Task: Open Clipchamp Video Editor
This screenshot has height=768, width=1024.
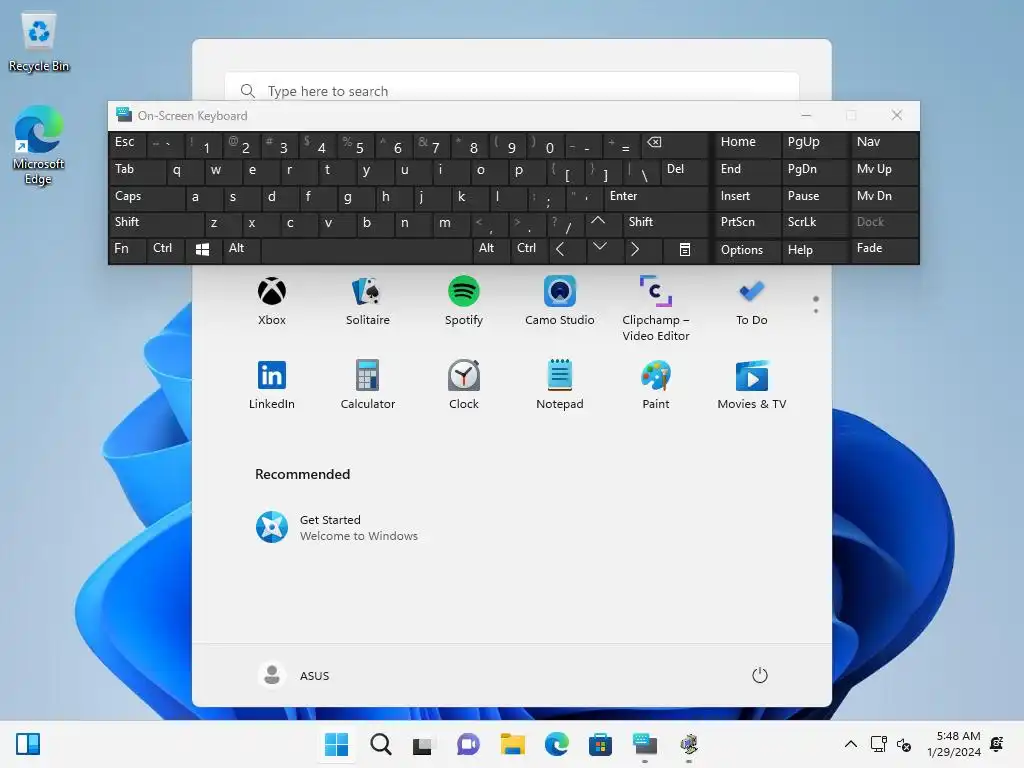Action: tap(656, 308)
